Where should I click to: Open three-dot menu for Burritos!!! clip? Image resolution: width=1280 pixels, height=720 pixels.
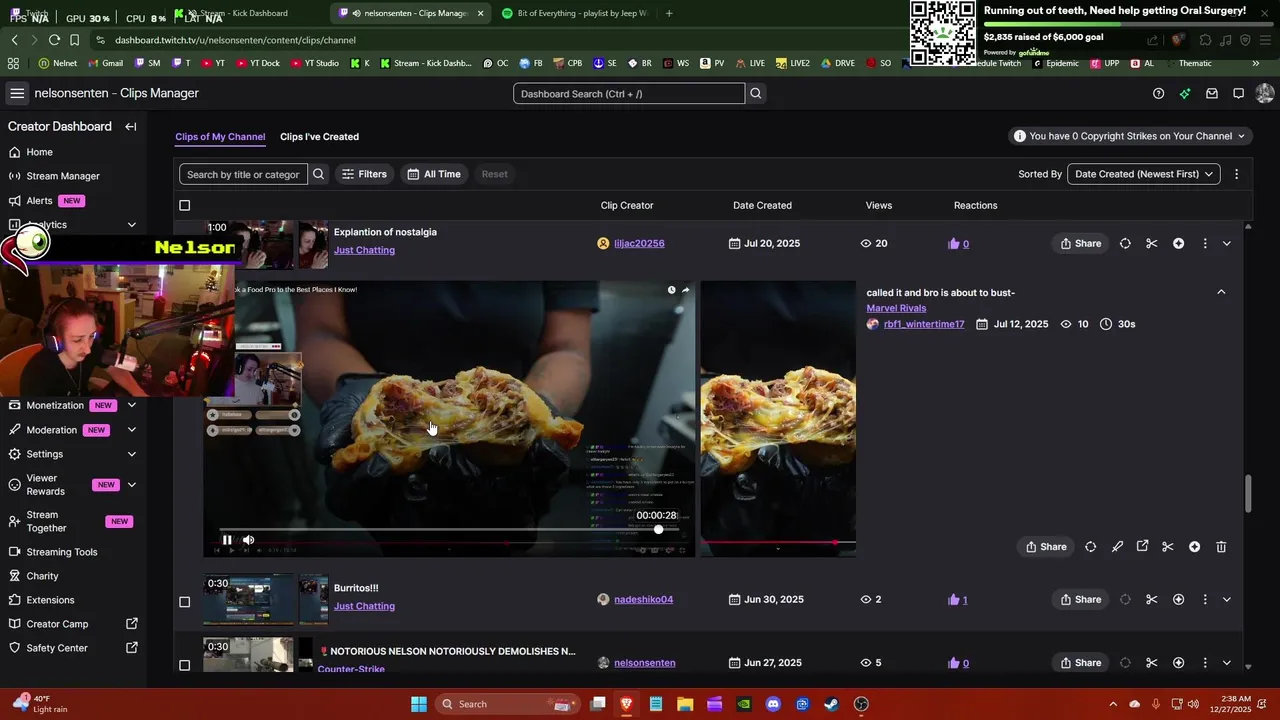point(1205,599)
